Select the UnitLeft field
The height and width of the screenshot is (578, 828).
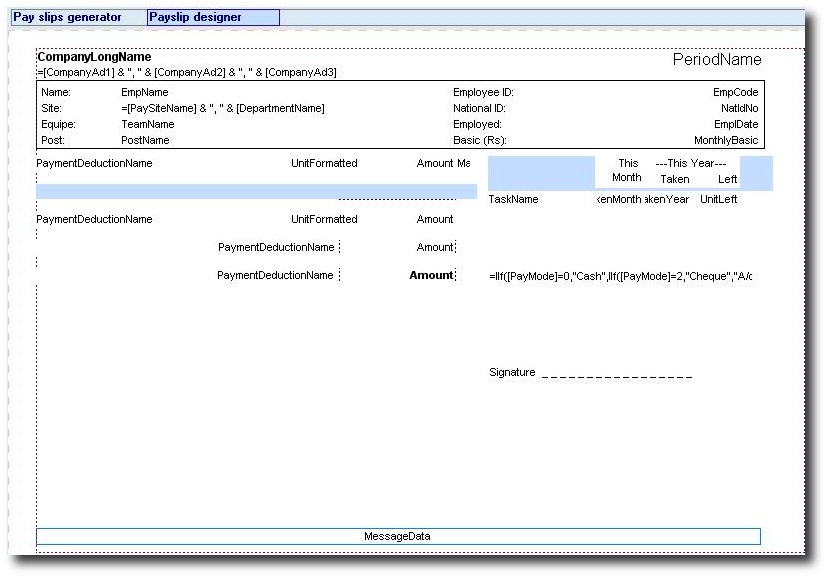pyautogui.click(x=718, y=199)
